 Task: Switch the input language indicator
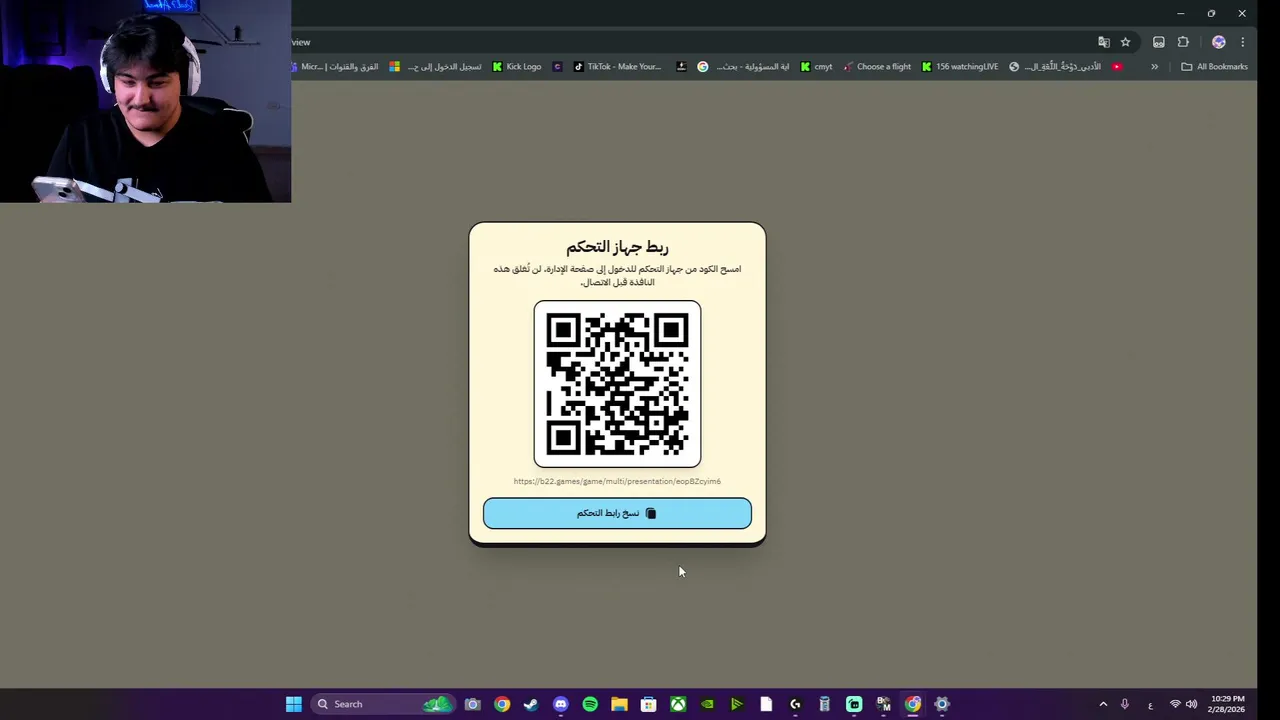point(1150,705)
